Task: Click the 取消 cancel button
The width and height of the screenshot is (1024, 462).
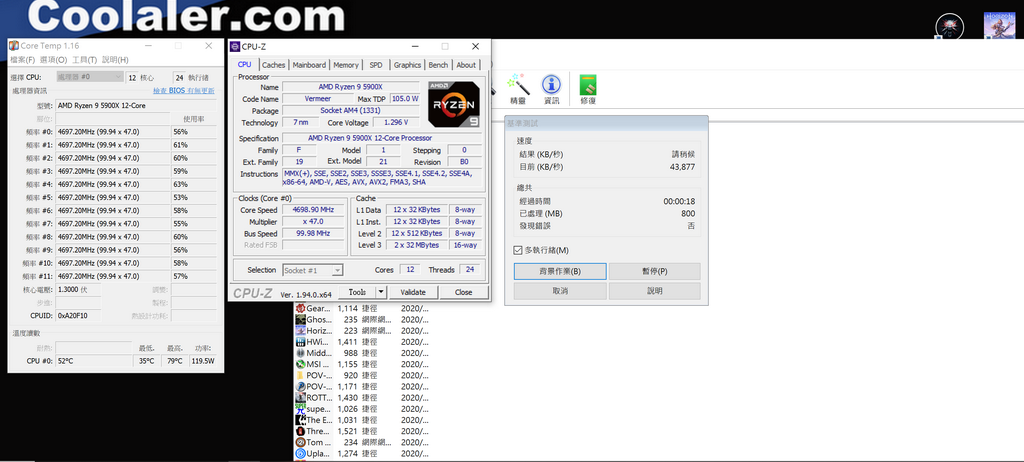Action: click(x=560, y=291)
